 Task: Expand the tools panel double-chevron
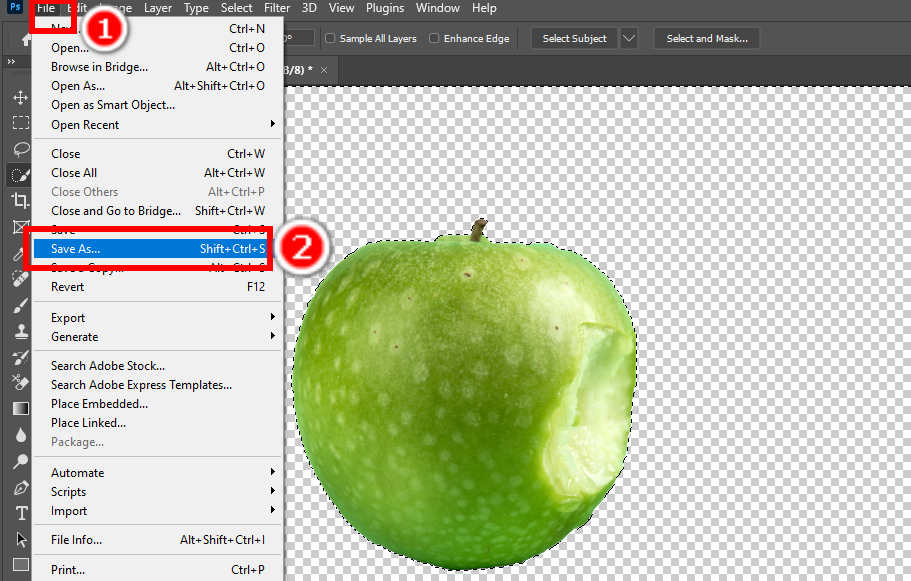[11, 61]
